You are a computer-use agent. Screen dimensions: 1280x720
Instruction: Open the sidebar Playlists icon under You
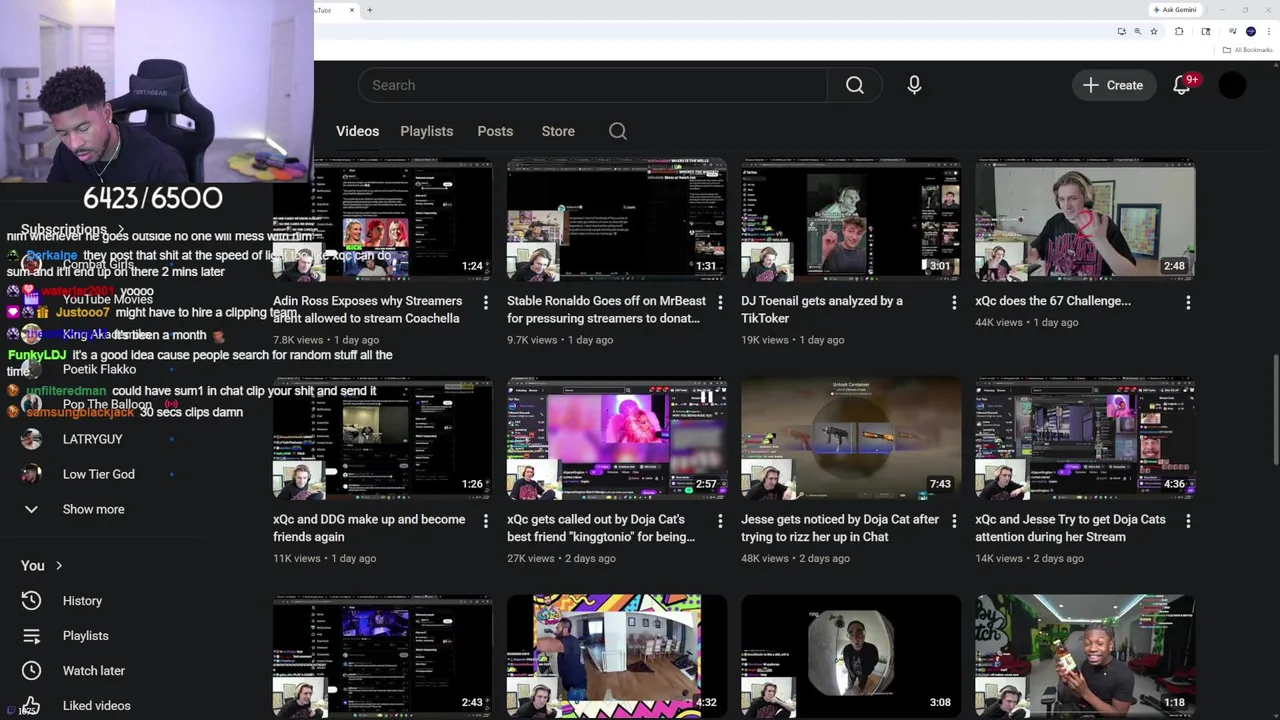click(x=31, y=636)
